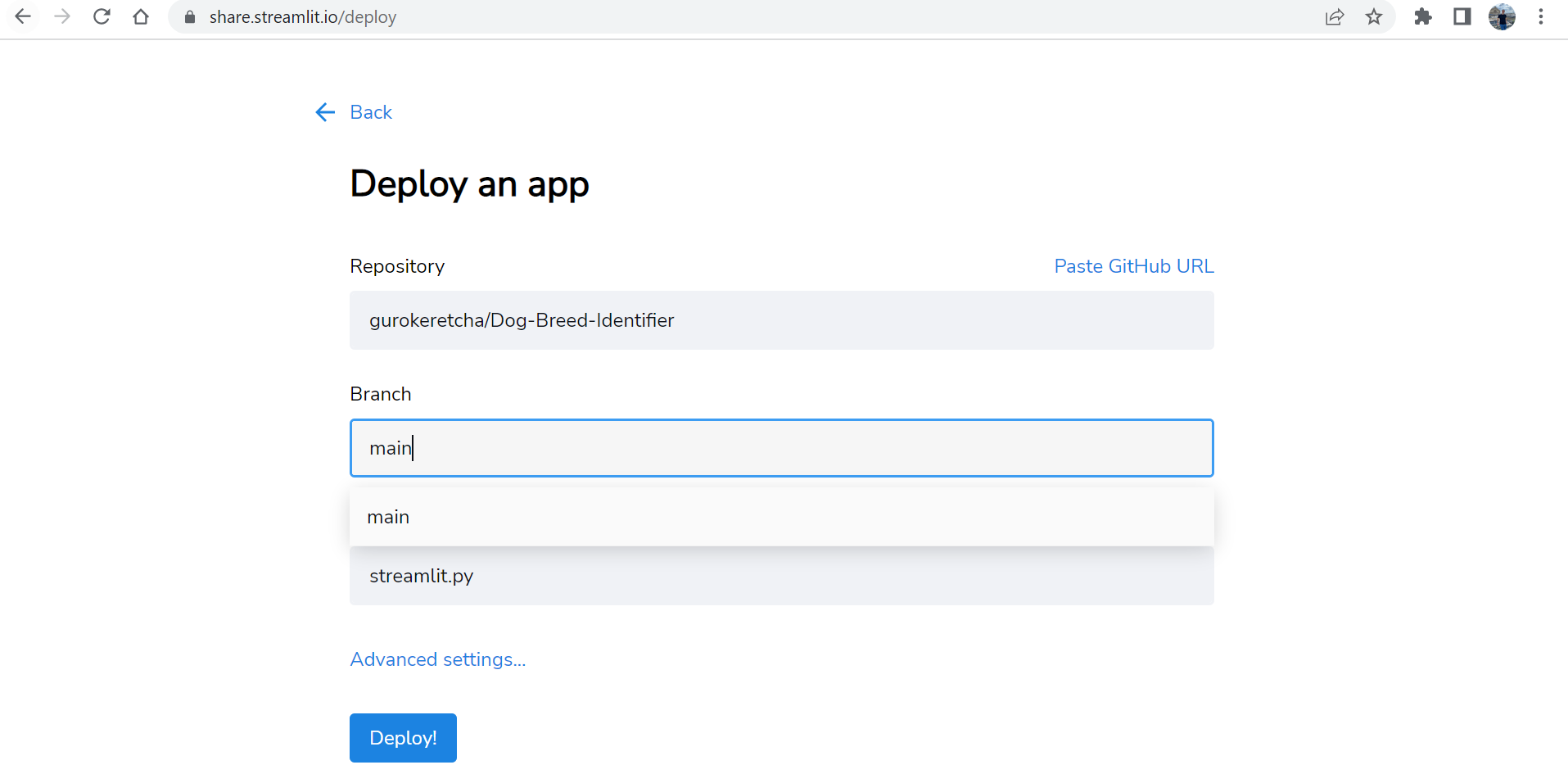Screen dimensions: 1568x774
Task: Reload the page with the refresh icon
Action: 102,16
